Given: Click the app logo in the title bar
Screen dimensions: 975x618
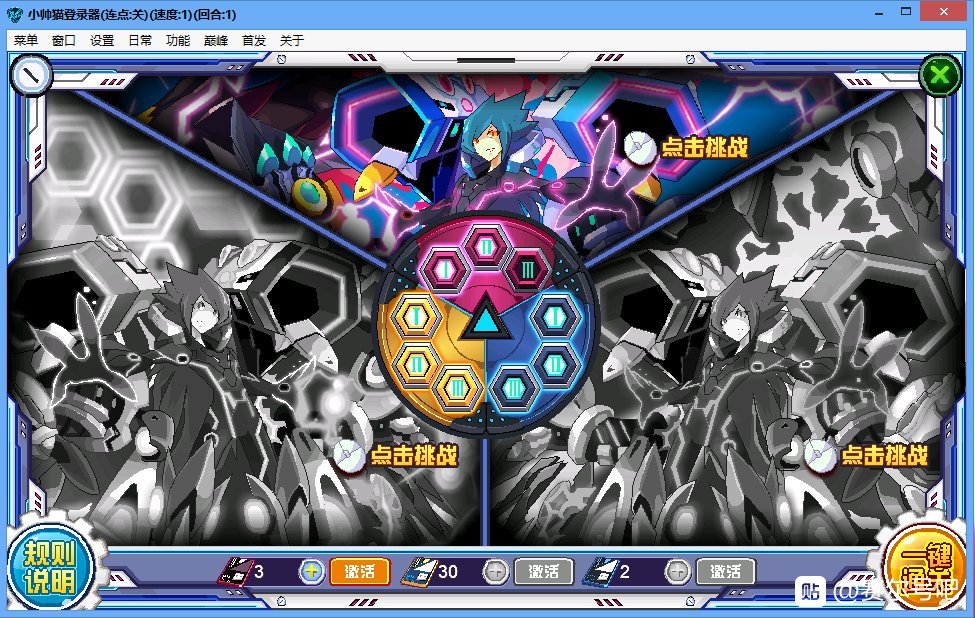Looking at the screenshot, I should tap(15, 14).
